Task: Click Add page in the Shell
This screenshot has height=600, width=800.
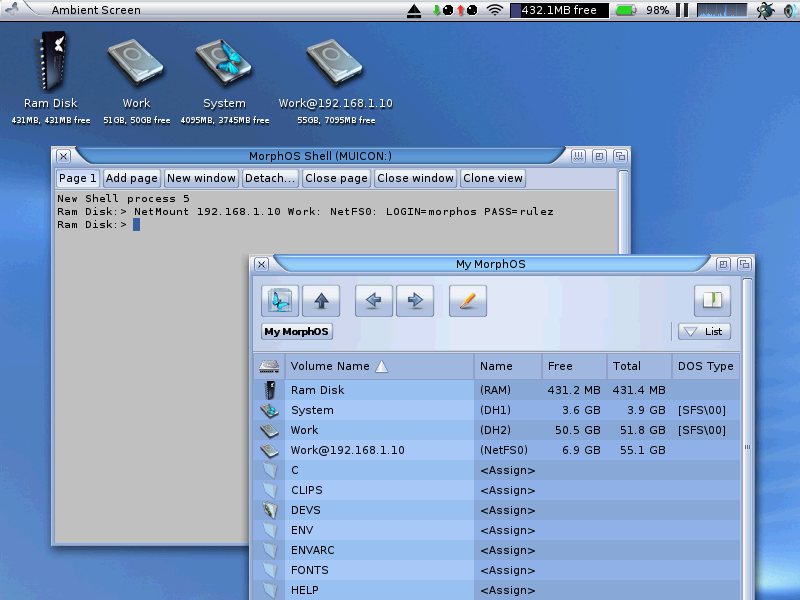Action: click(132, 178)
